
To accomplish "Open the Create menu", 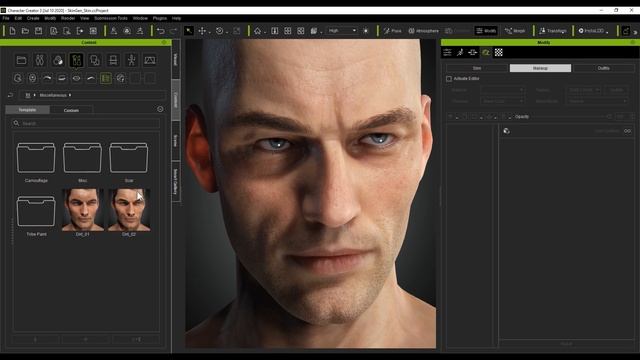I will click(x=33, y=18).
